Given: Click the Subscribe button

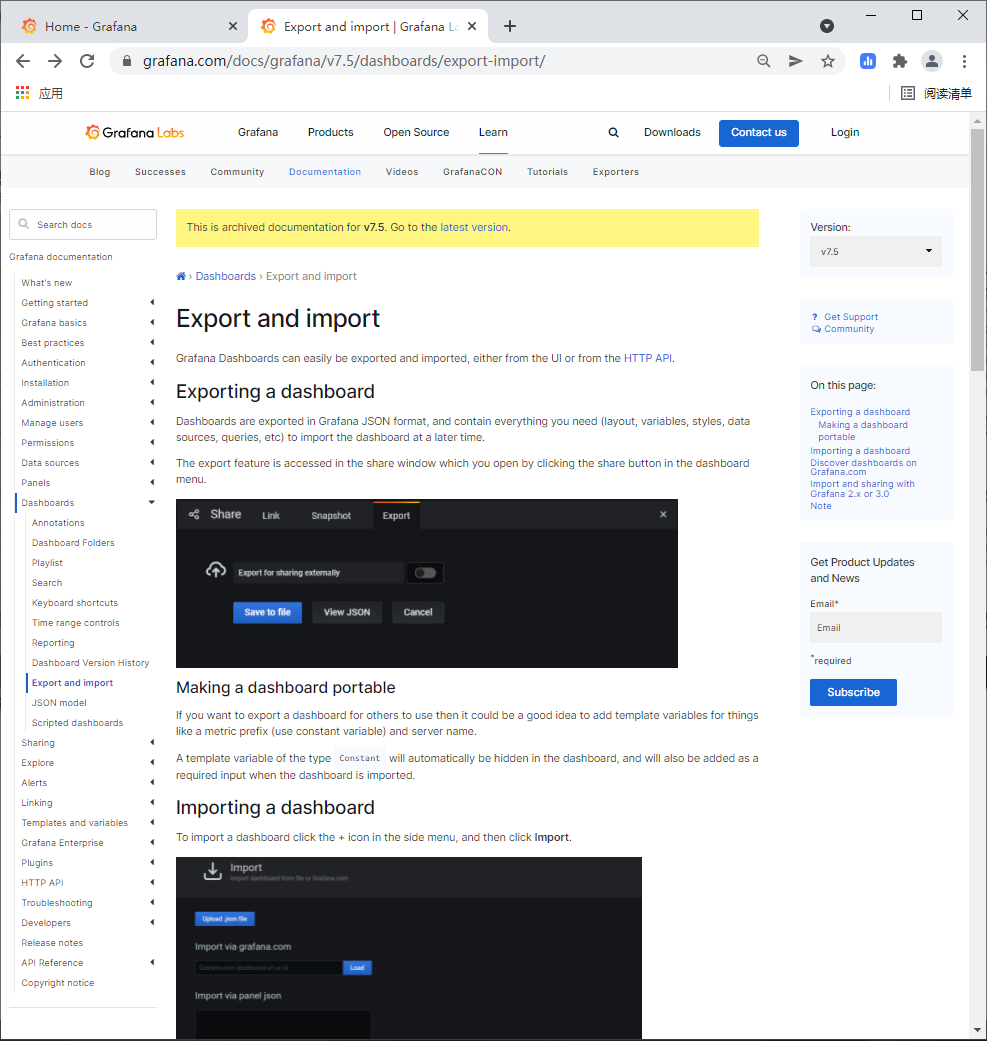Looking at the screenshot, I should tap(853, 692).
